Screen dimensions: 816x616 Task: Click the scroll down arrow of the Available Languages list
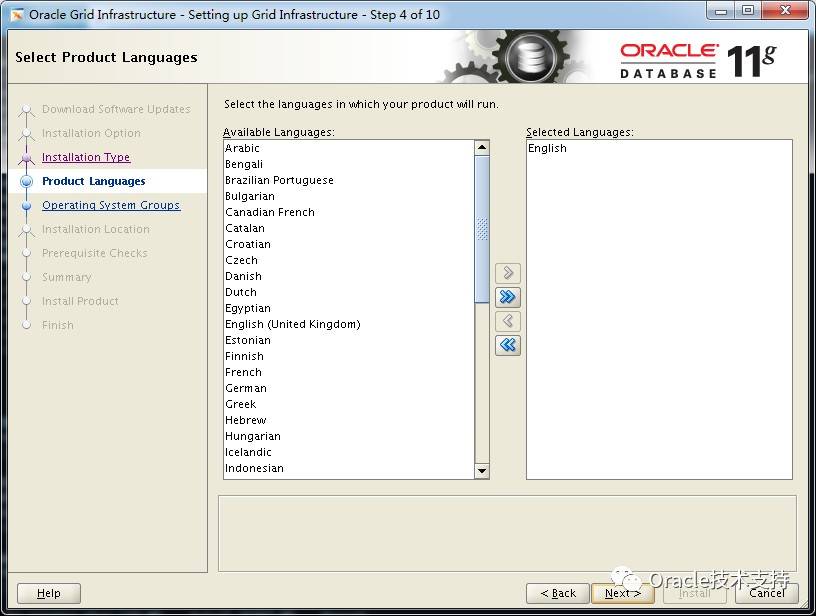pos(482,471)
